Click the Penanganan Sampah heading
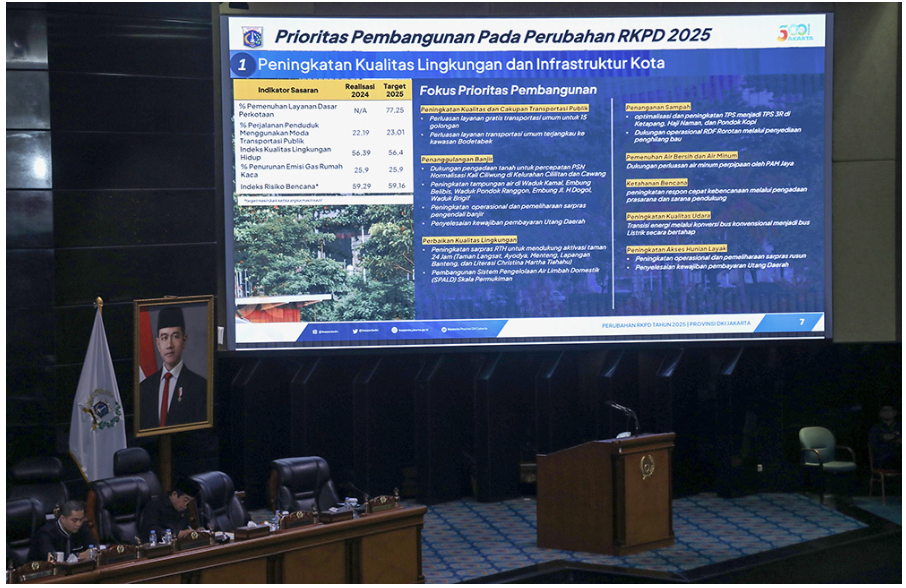The image size is (906, 588). [658, 107]
